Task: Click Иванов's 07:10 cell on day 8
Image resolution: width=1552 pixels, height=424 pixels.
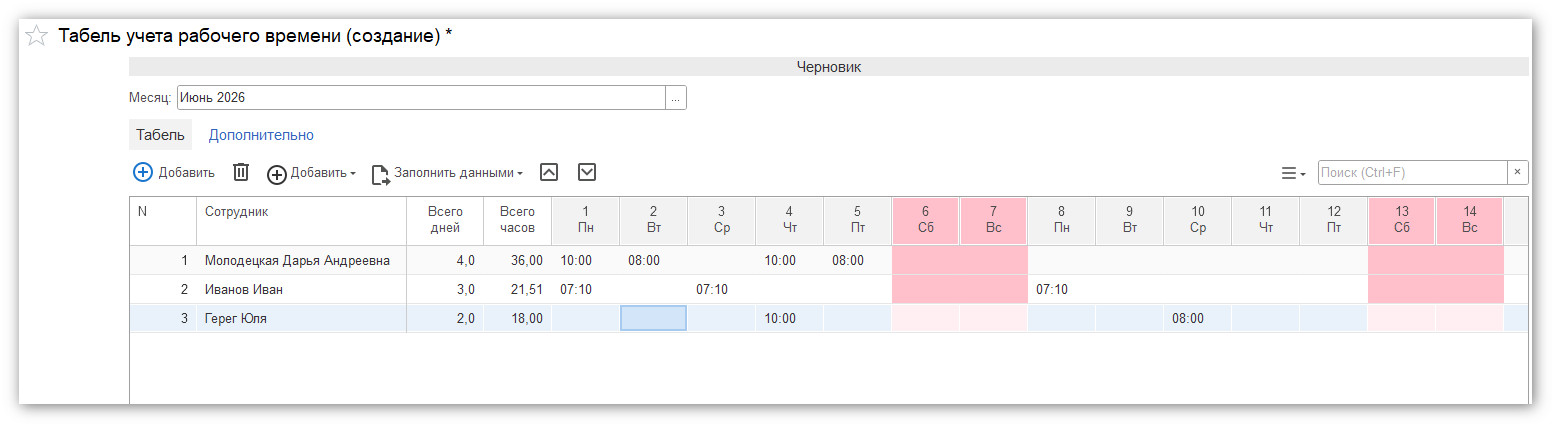Action: click(x=1061, y=290)
